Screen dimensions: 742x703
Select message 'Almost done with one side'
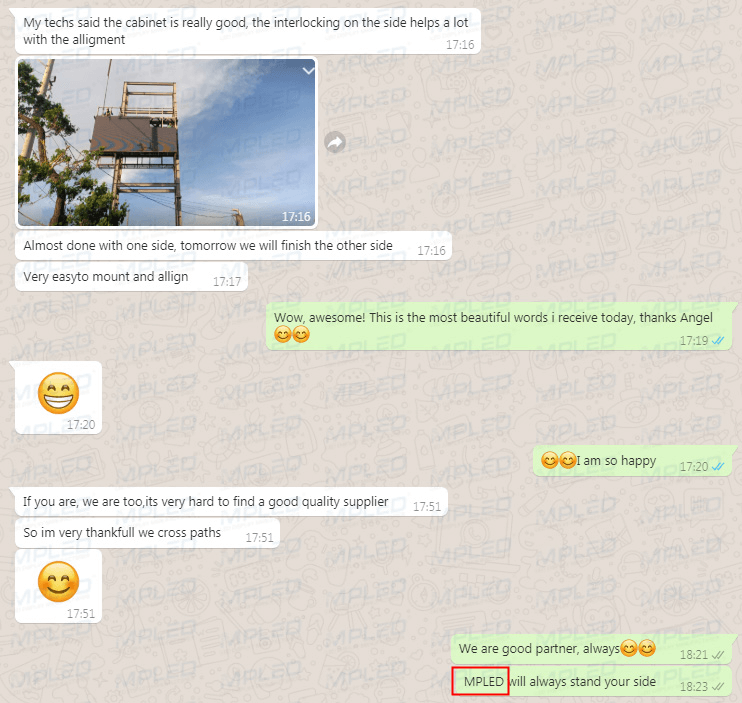coord(233,246)
